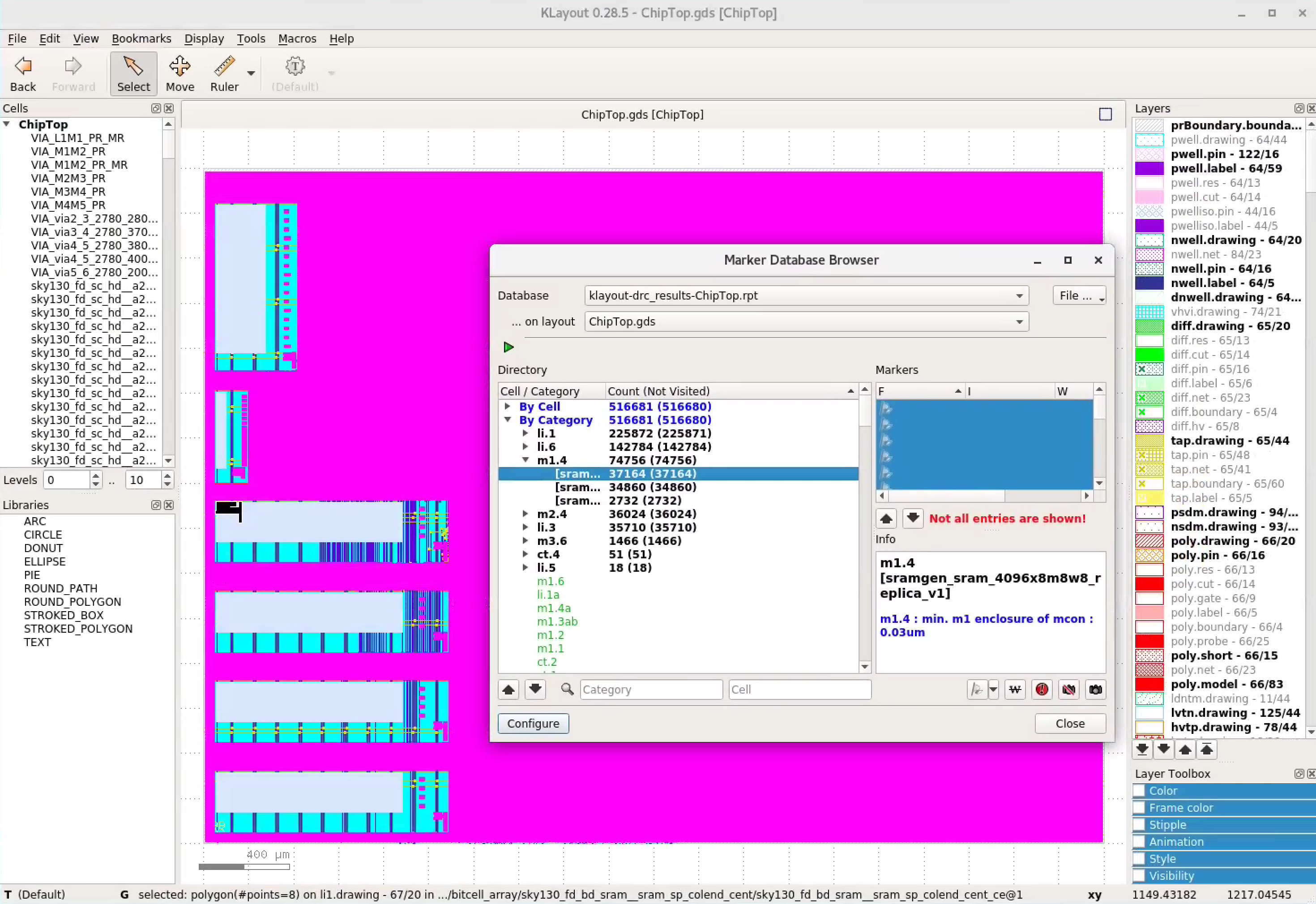Click the Close button in Marker Browser

[x=1070, y=723]
